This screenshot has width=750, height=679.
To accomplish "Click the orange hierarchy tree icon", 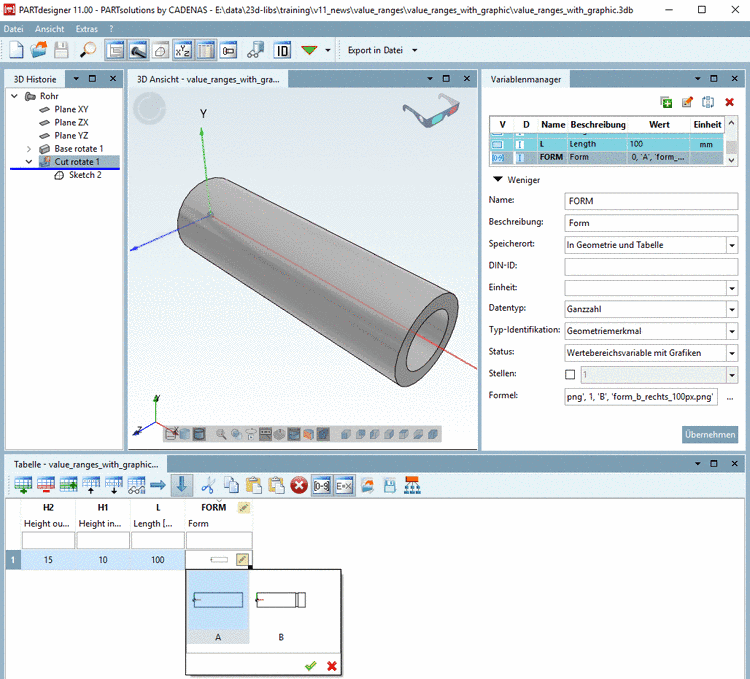I will [x=412, y=485].
